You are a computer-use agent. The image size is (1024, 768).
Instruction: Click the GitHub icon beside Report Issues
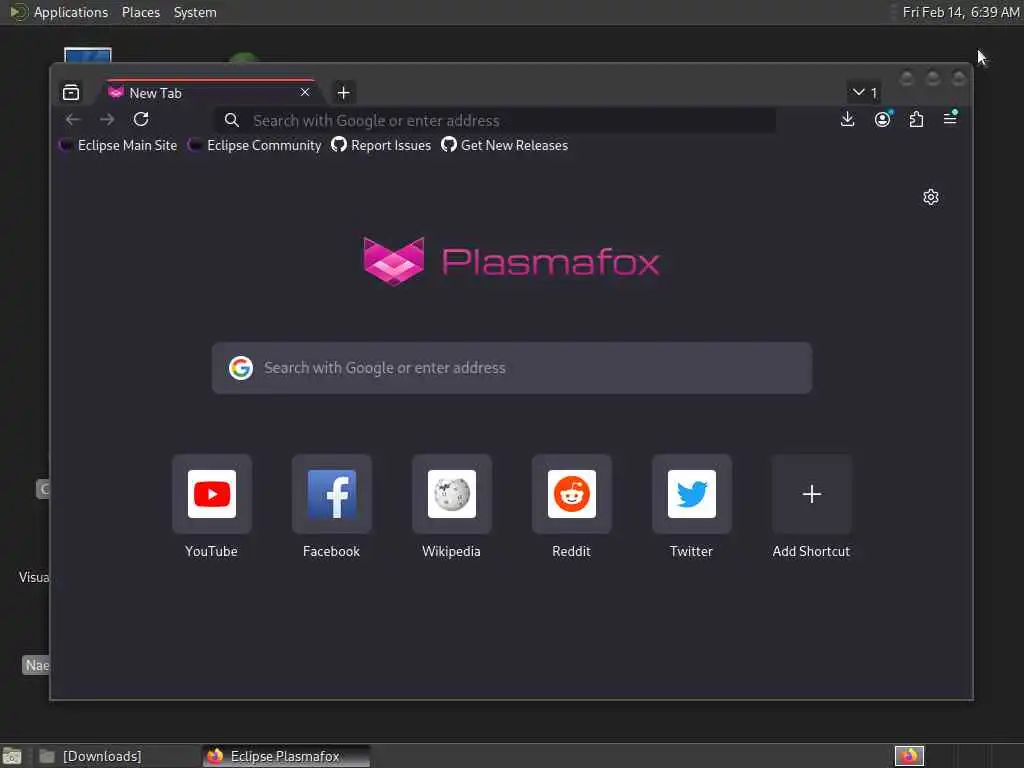(339, 144)
